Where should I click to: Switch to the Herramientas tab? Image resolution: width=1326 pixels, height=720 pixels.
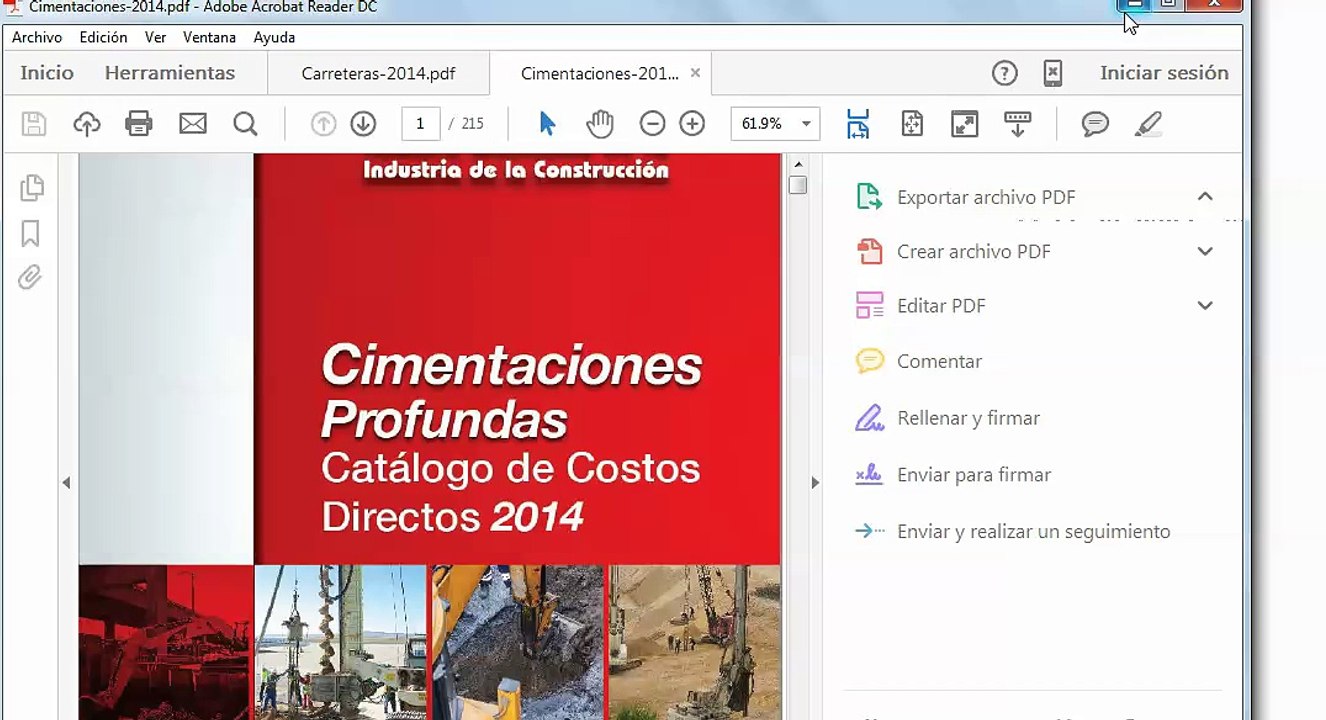pyautogui.click(x=170, y=73)
